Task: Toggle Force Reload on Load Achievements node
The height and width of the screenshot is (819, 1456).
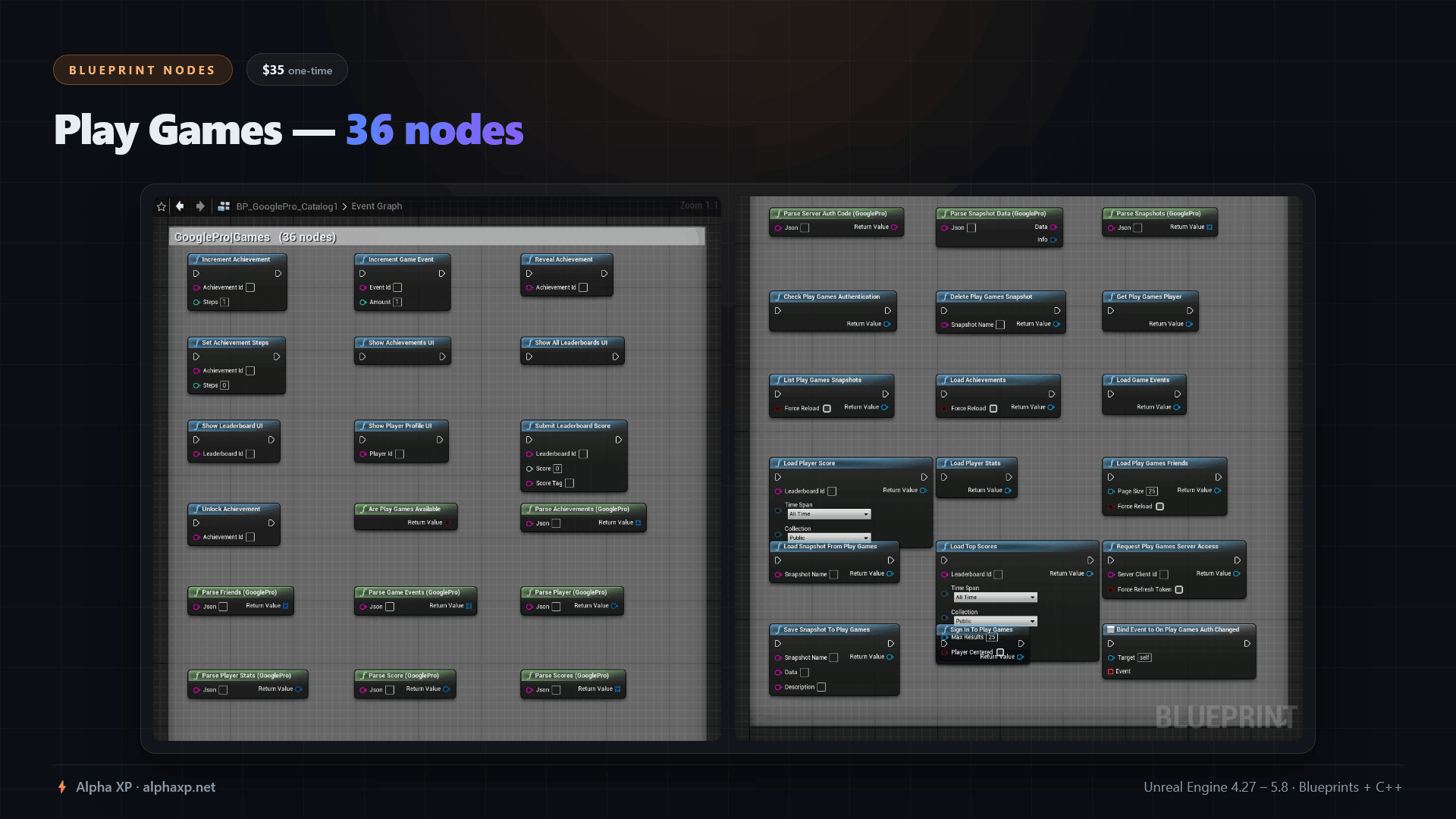Action: point(993,409)
